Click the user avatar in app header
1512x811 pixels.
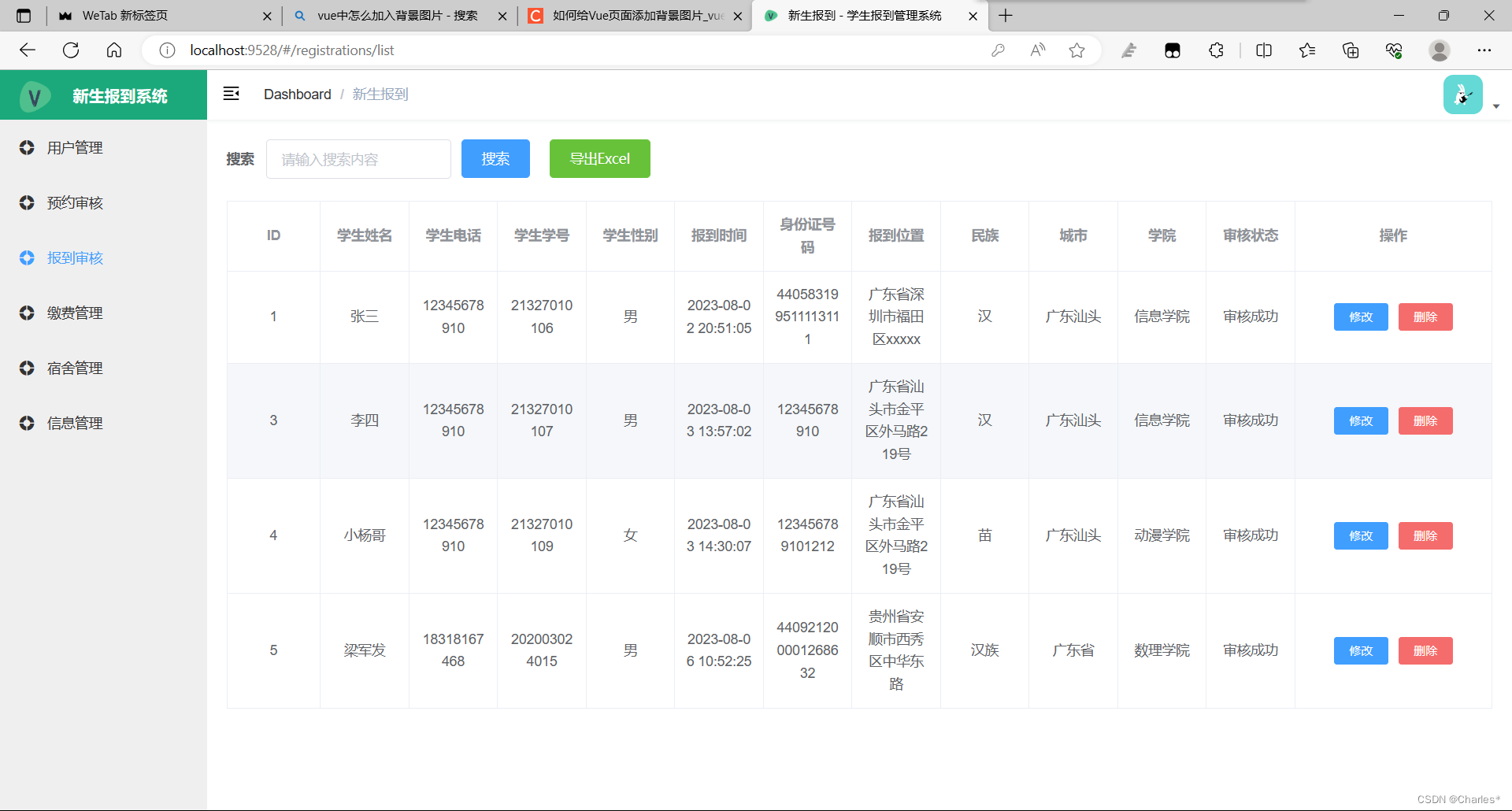[1462, 94]
